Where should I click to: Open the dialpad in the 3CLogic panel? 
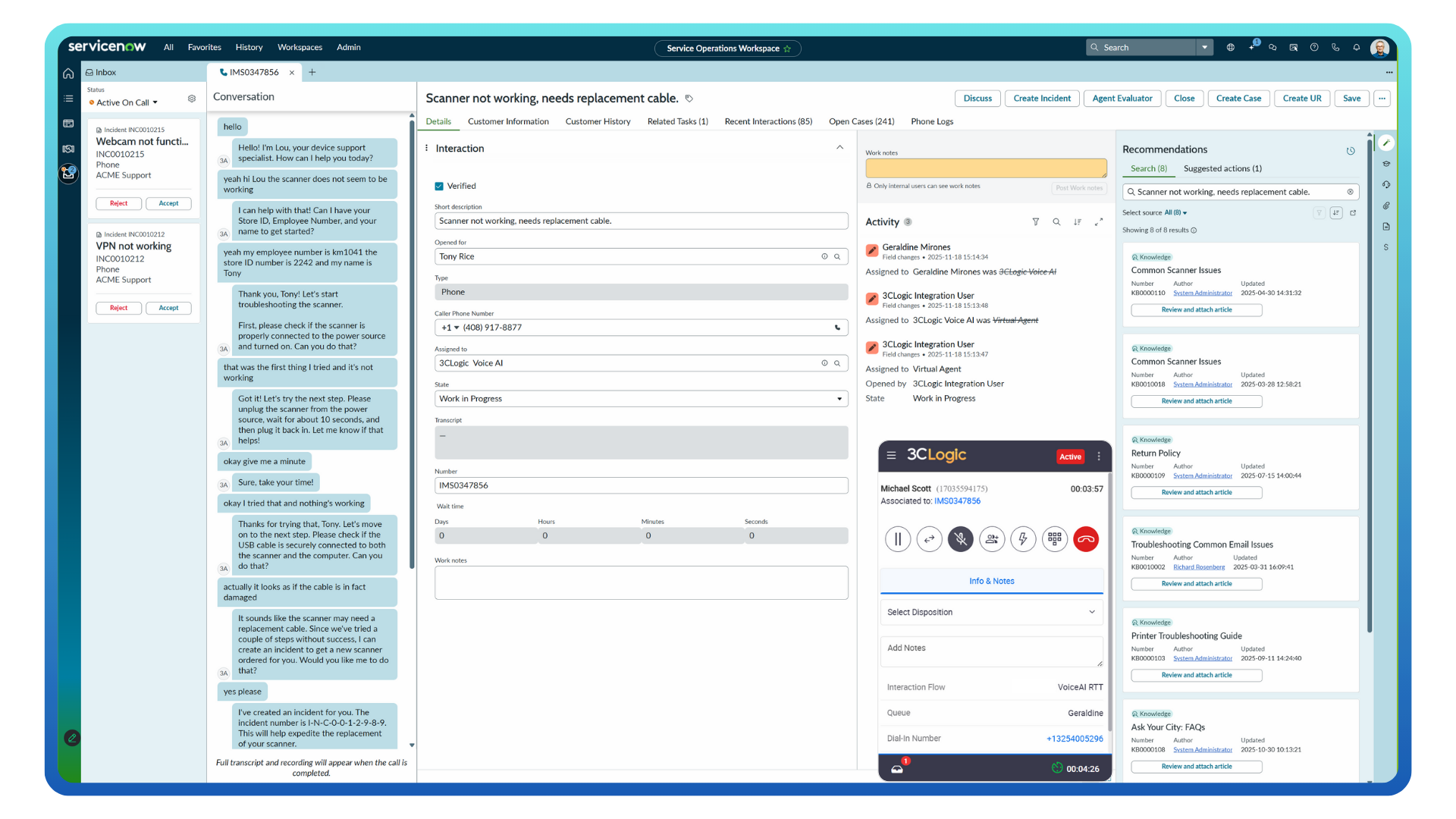point(1054,539)
